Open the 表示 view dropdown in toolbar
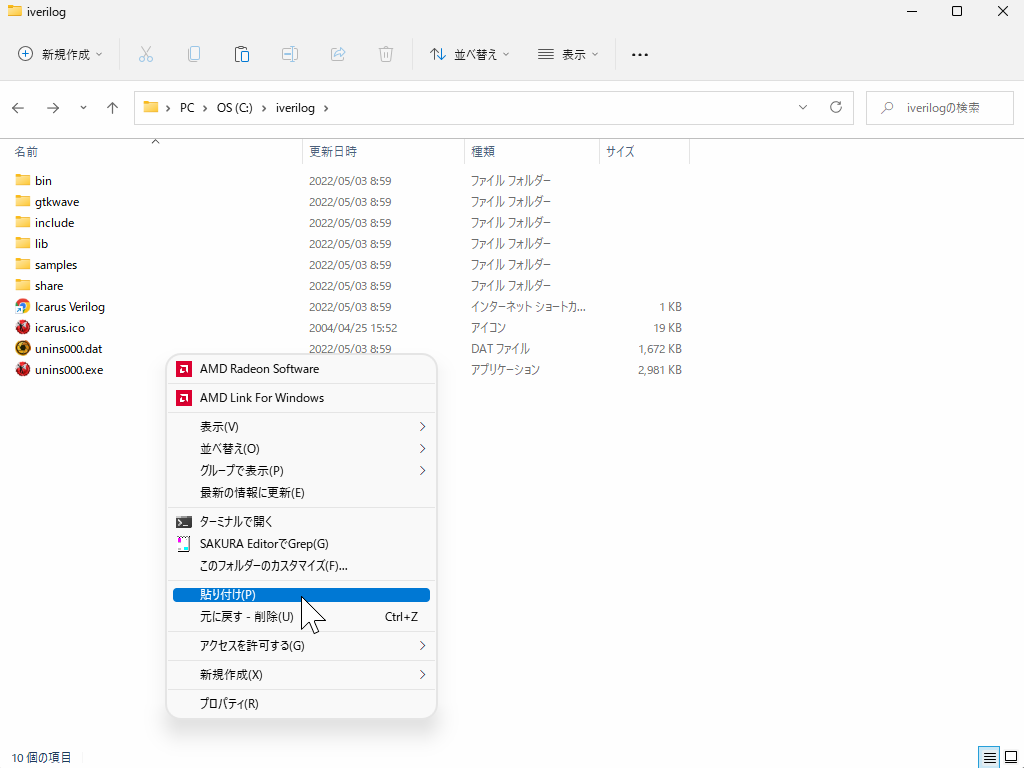 click(x=568, y=54)
